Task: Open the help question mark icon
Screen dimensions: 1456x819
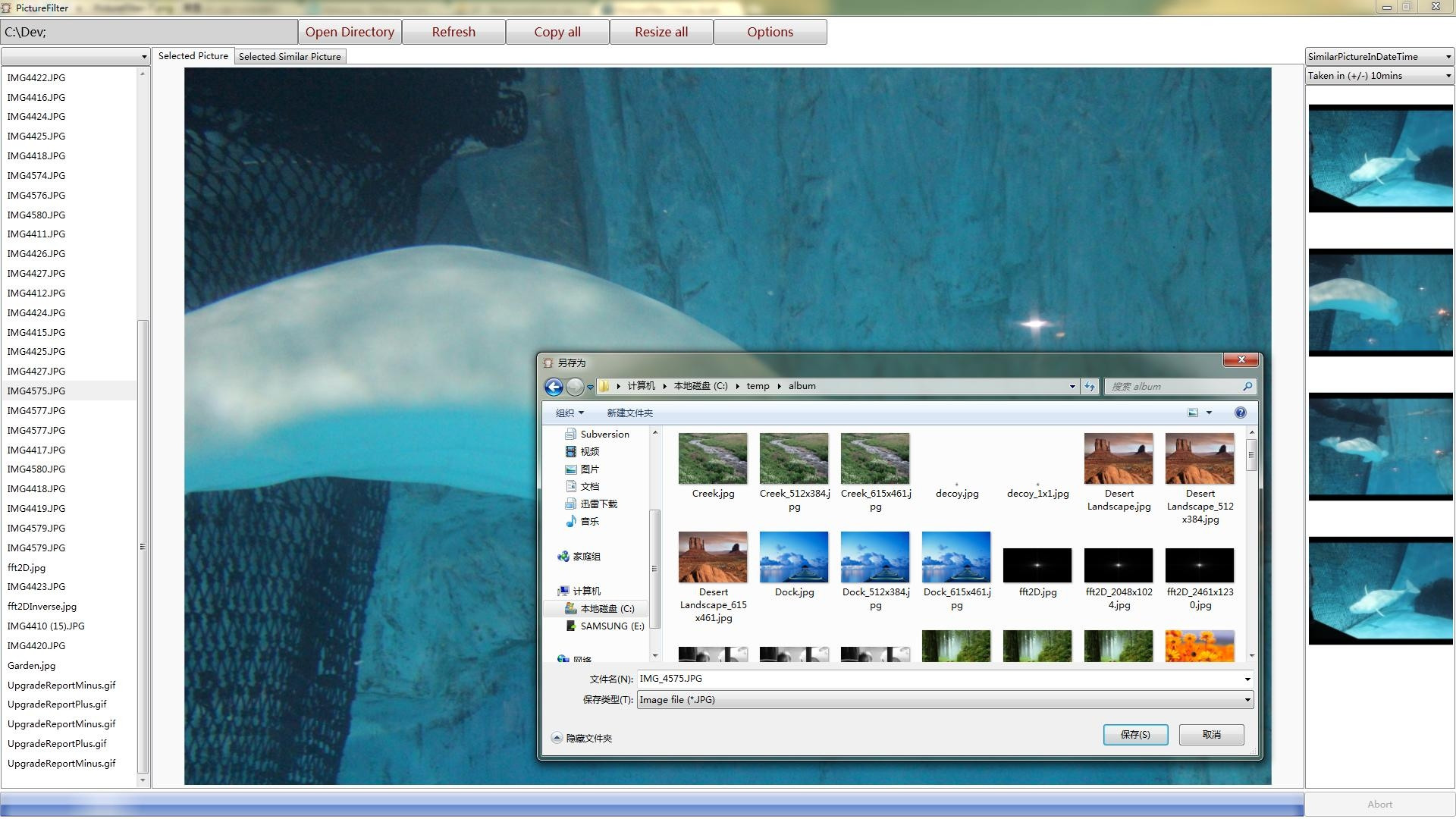Action: 1240,413
